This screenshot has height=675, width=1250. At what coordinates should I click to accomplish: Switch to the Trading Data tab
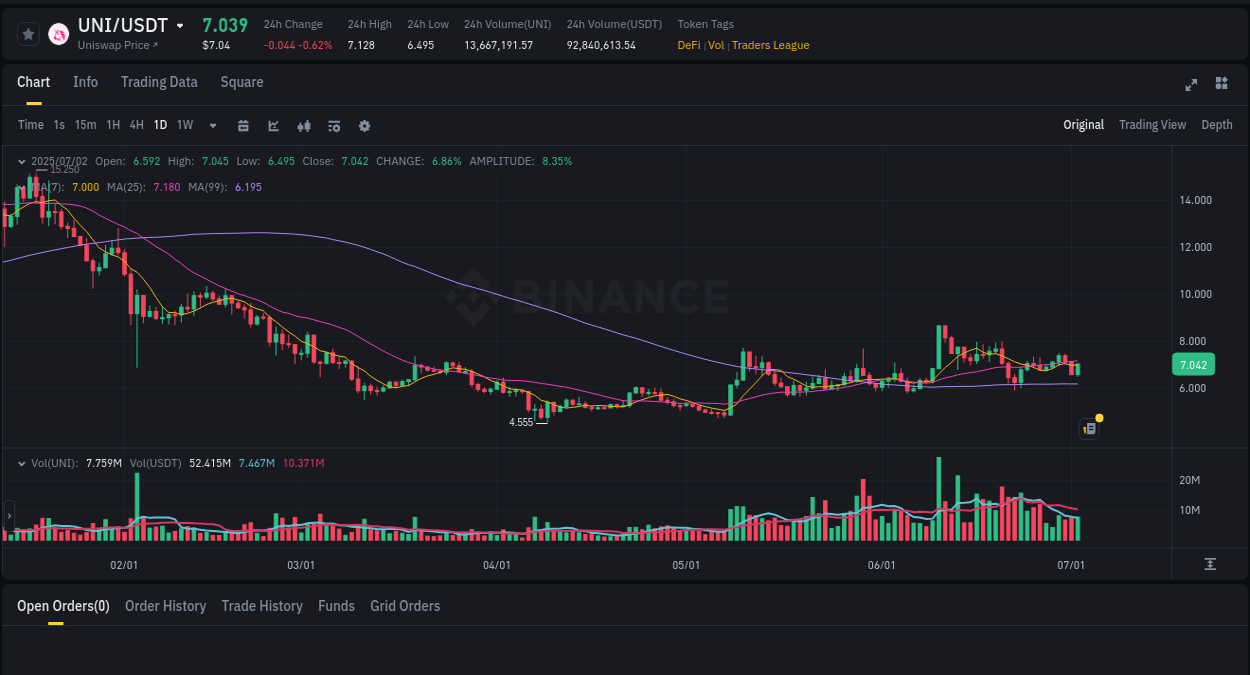point(159,82)
